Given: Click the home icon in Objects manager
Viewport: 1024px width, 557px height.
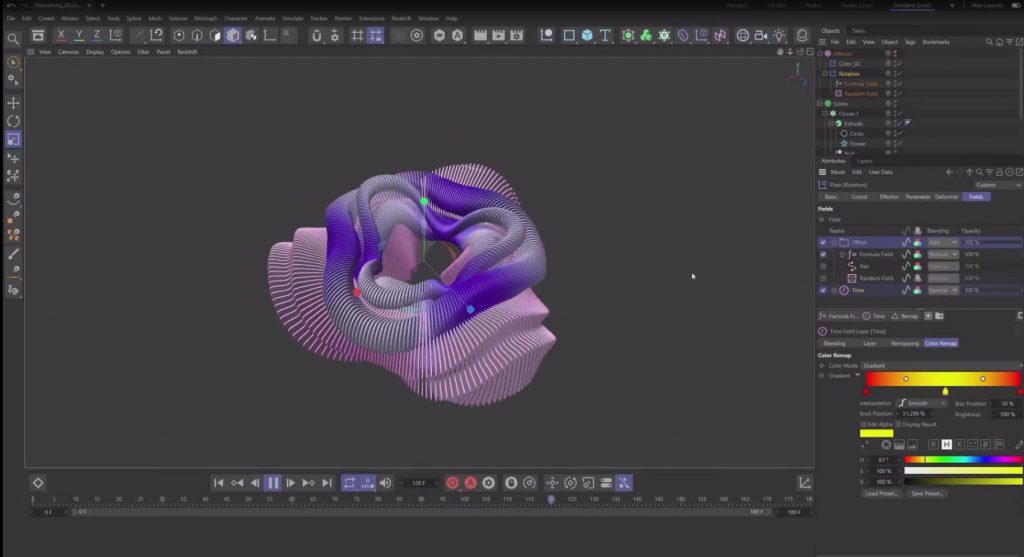Looking at the screenshot, I should point(999,42).
